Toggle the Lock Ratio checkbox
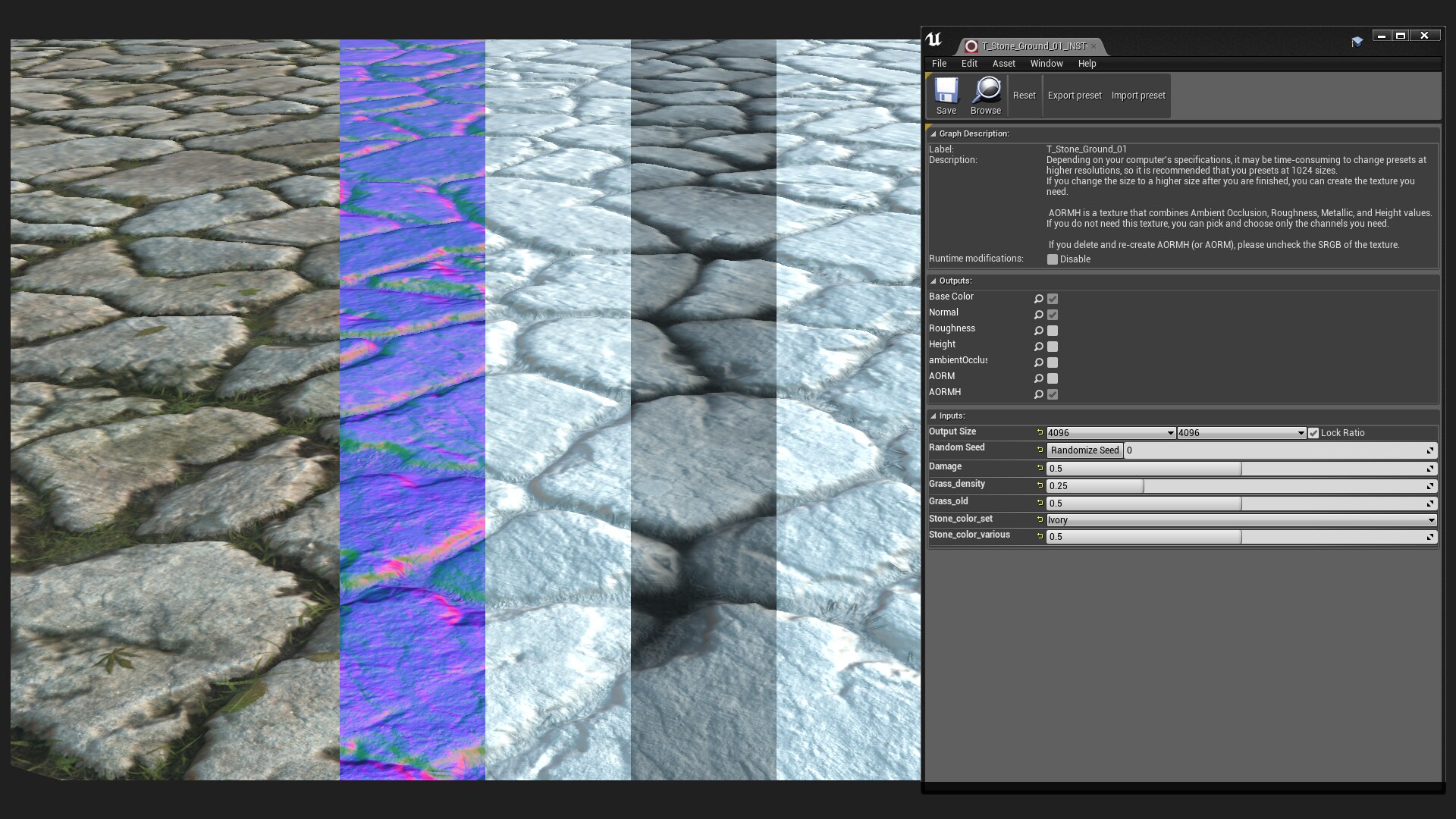The width and height of the screenshot is (1456, 819). pyautogui.click(x=1313, y=433)
